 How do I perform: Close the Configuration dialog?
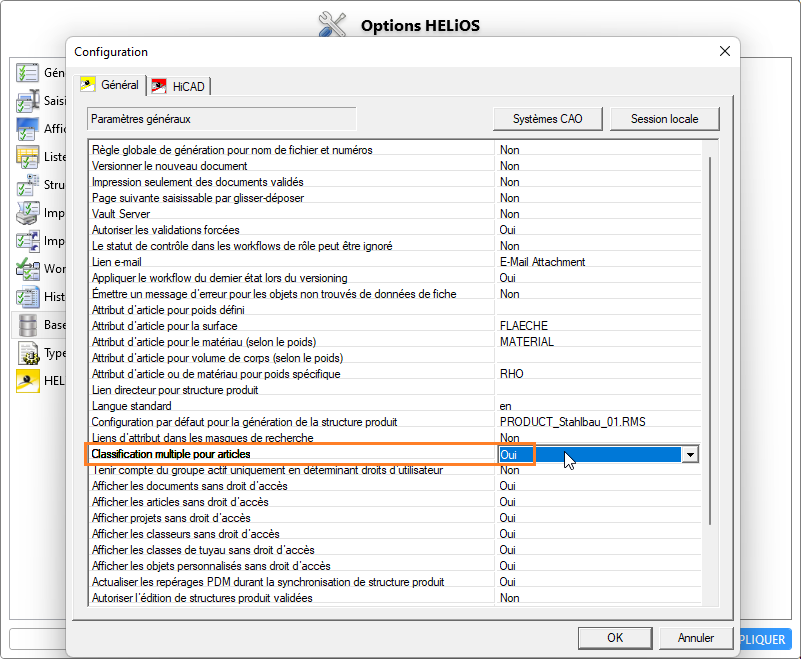724,51
